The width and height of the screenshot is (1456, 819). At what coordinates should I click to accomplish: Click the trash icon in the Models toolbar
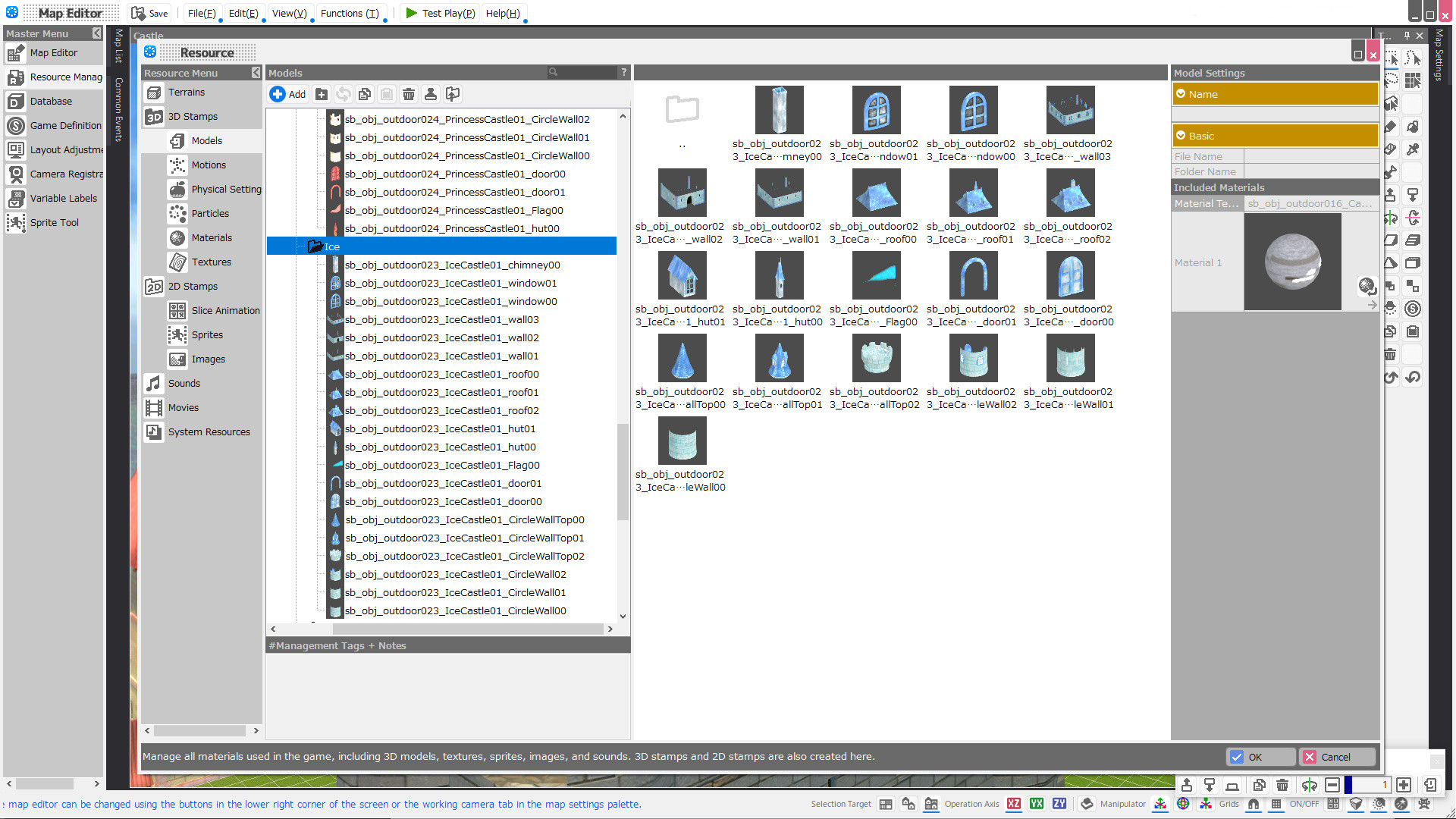(409, 93)
